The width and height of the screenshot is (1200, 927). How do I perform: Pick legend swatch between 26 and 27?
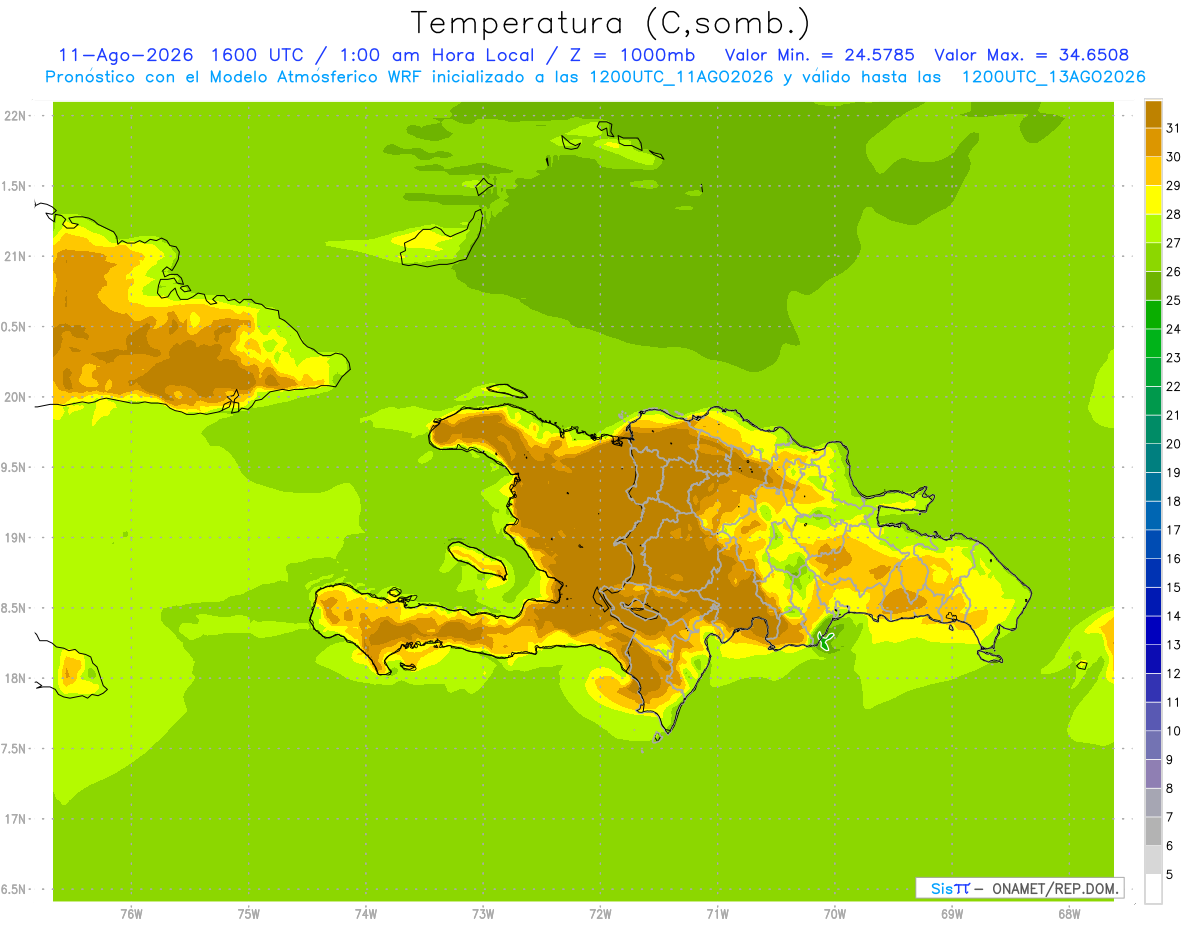pos(1153,257)
